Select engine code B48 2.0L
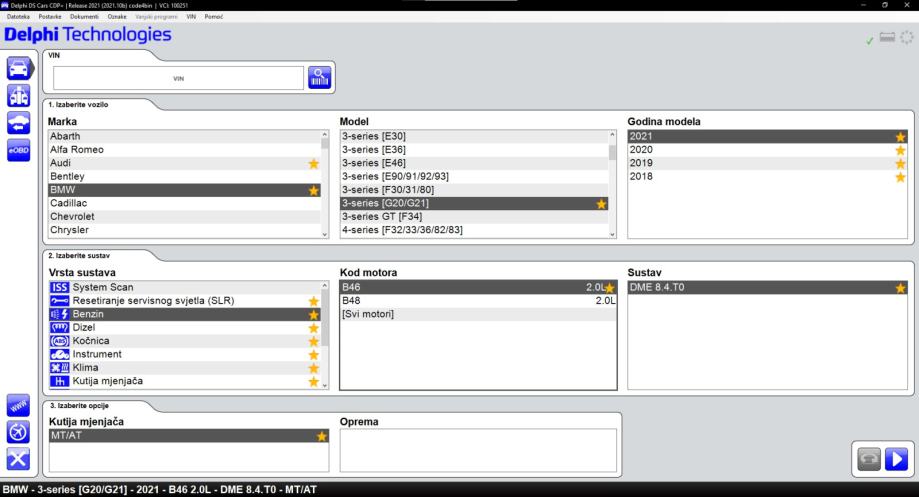The image size is (919, 497). pyautogui.click(x=478, y=301)
